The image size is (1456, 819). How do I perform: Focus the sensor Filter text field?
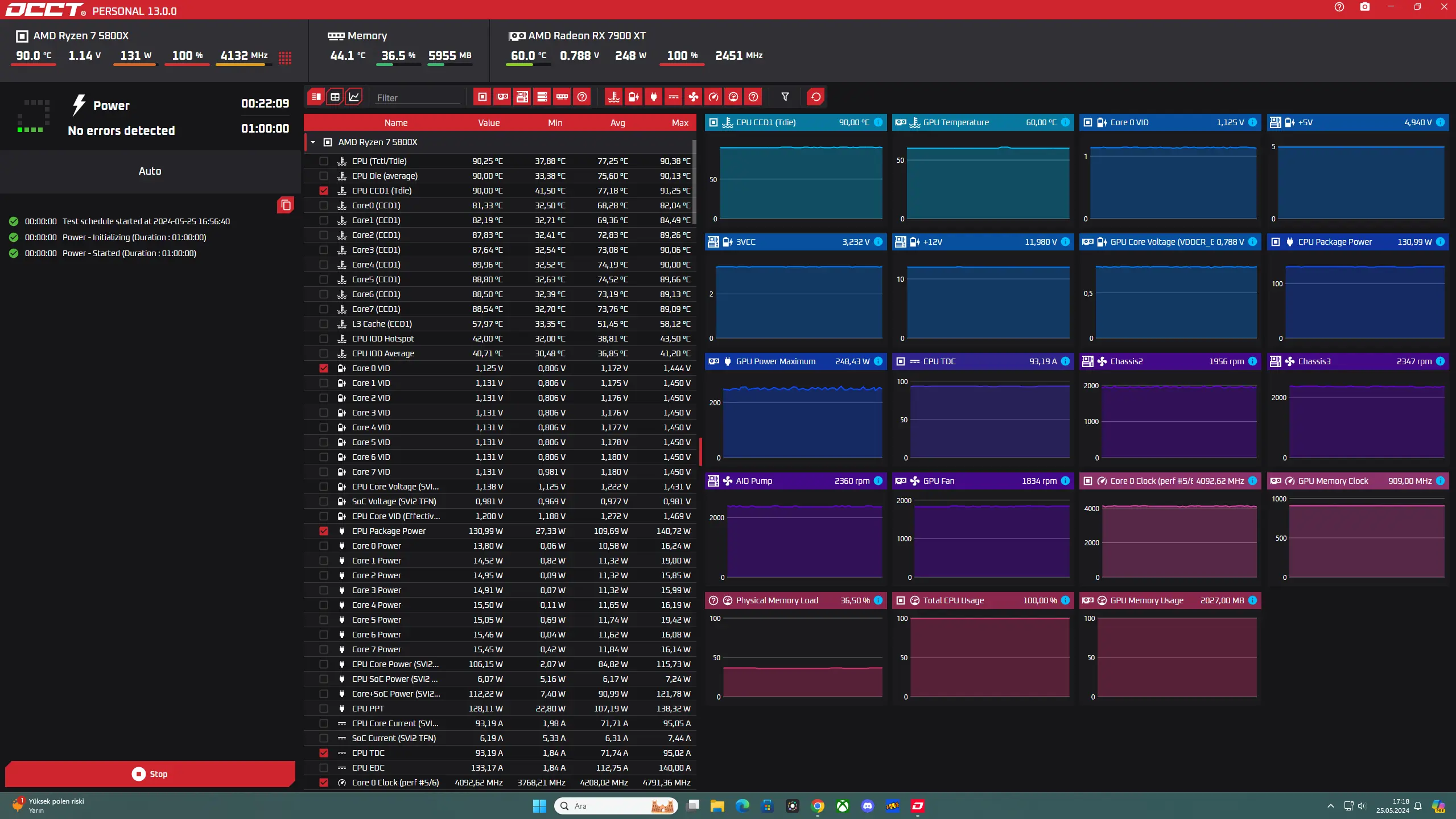coord(417,98)
